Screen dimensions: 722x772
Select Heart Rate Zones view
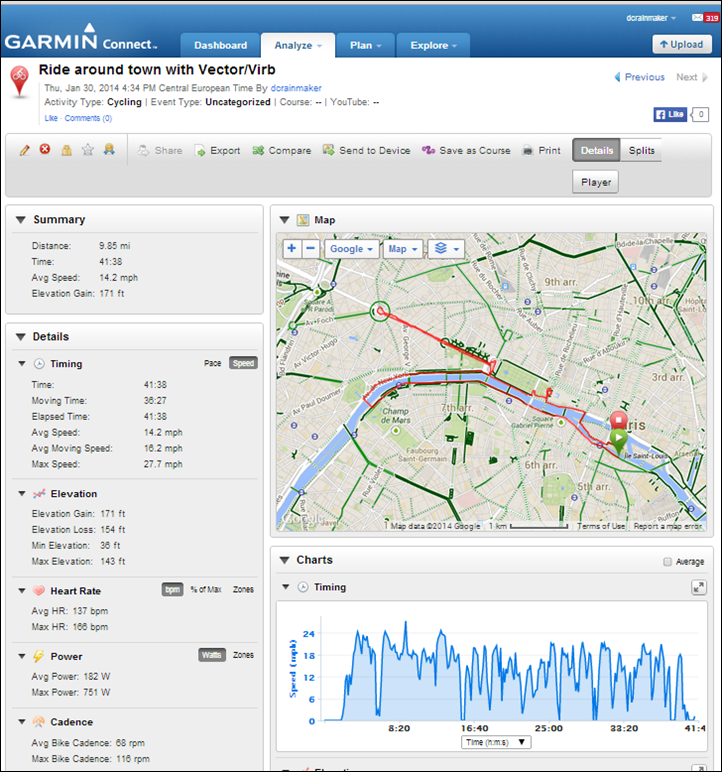(243, 589)
